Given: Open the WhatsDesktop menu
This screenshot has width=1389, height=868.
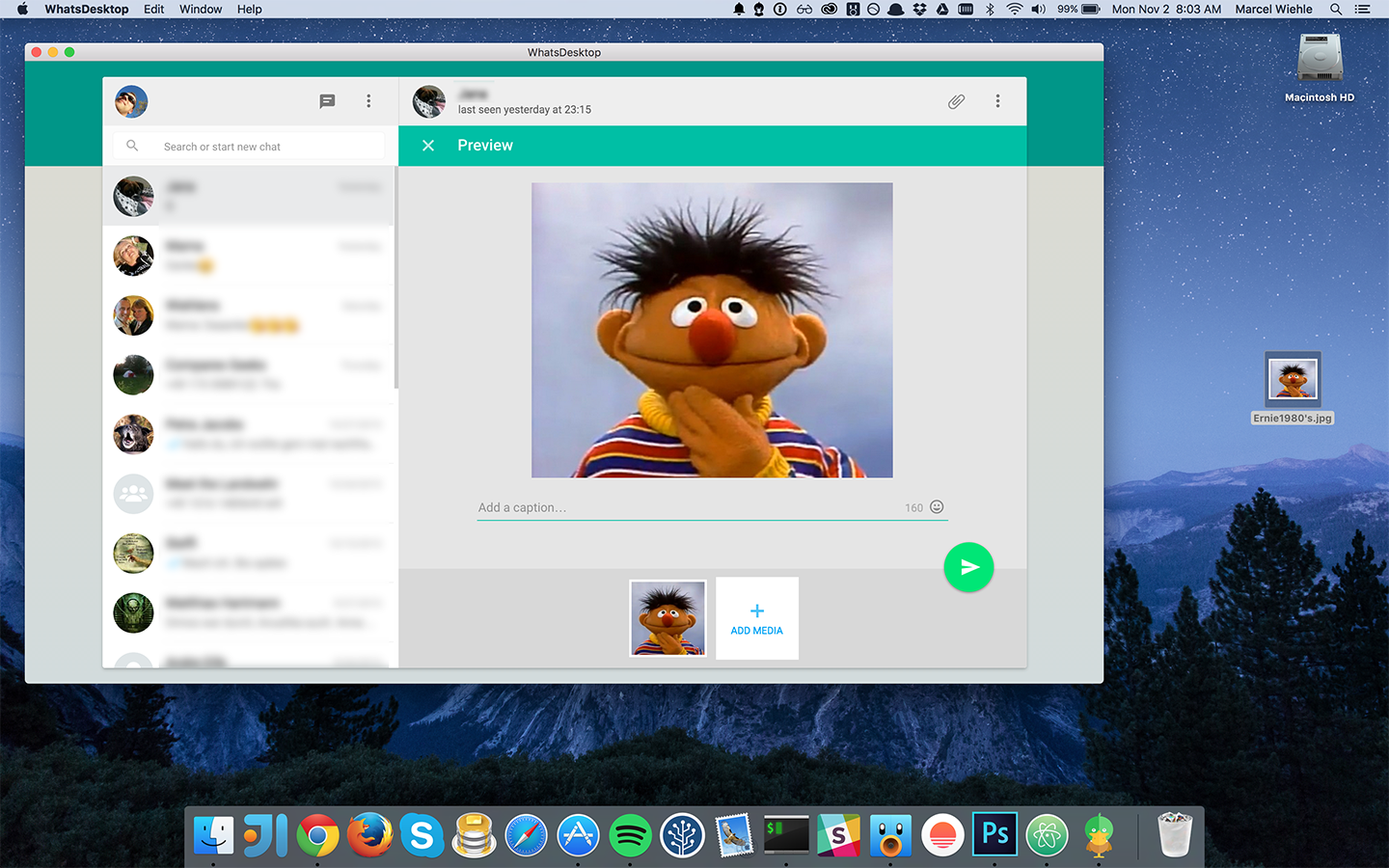Looking at the screenshot, I should [87, 9].
